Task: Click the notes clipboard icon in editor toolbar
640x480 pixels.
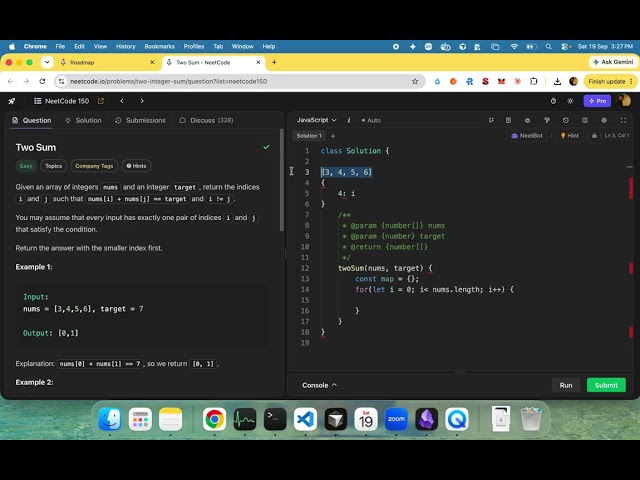Action: coord(508,120)
